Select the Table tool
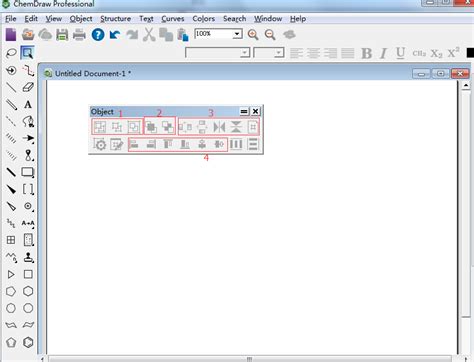The height and width of the screenshot is (362, 474). coord(11,240)
